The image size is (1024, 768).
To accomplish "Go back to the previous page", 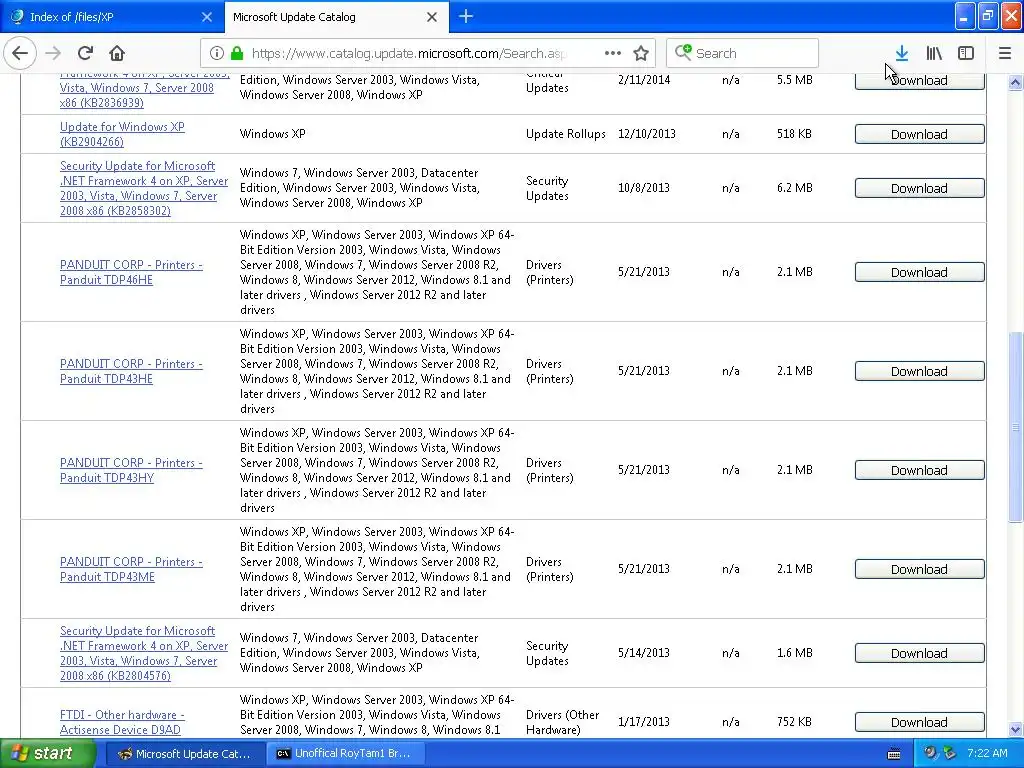I will 20,53.
